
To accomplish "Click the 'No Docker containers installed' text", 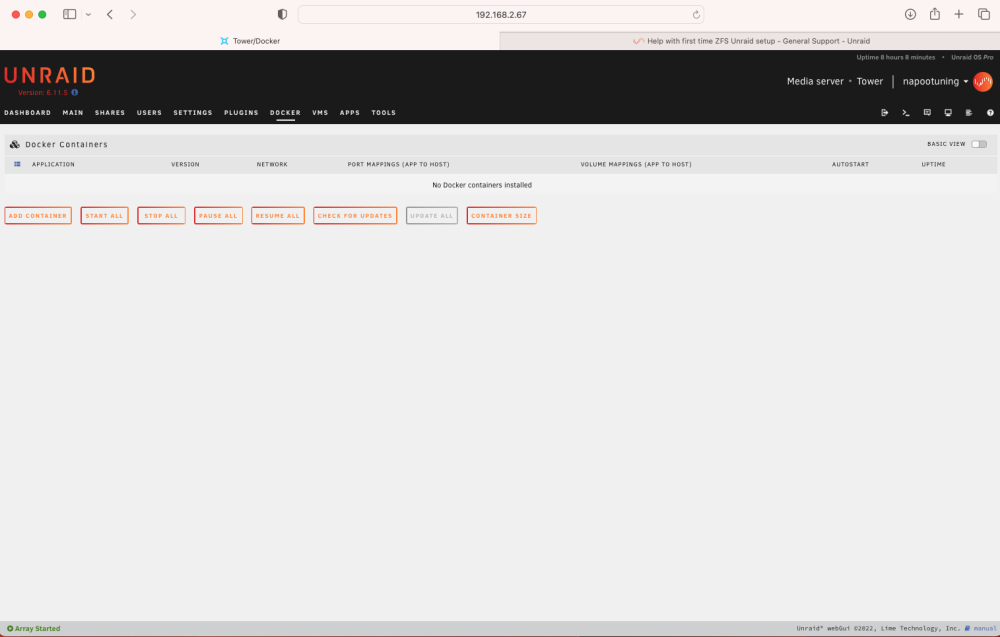I will (x=482, y=185).
